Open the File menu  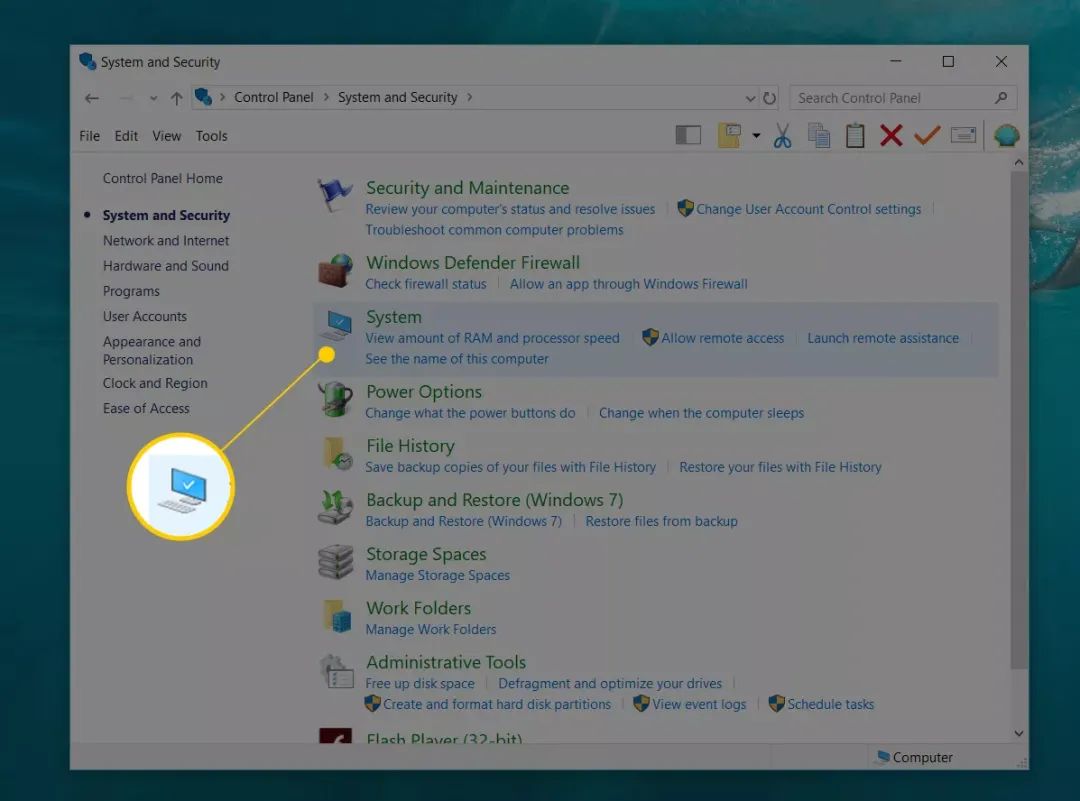(x=90, y=136)
